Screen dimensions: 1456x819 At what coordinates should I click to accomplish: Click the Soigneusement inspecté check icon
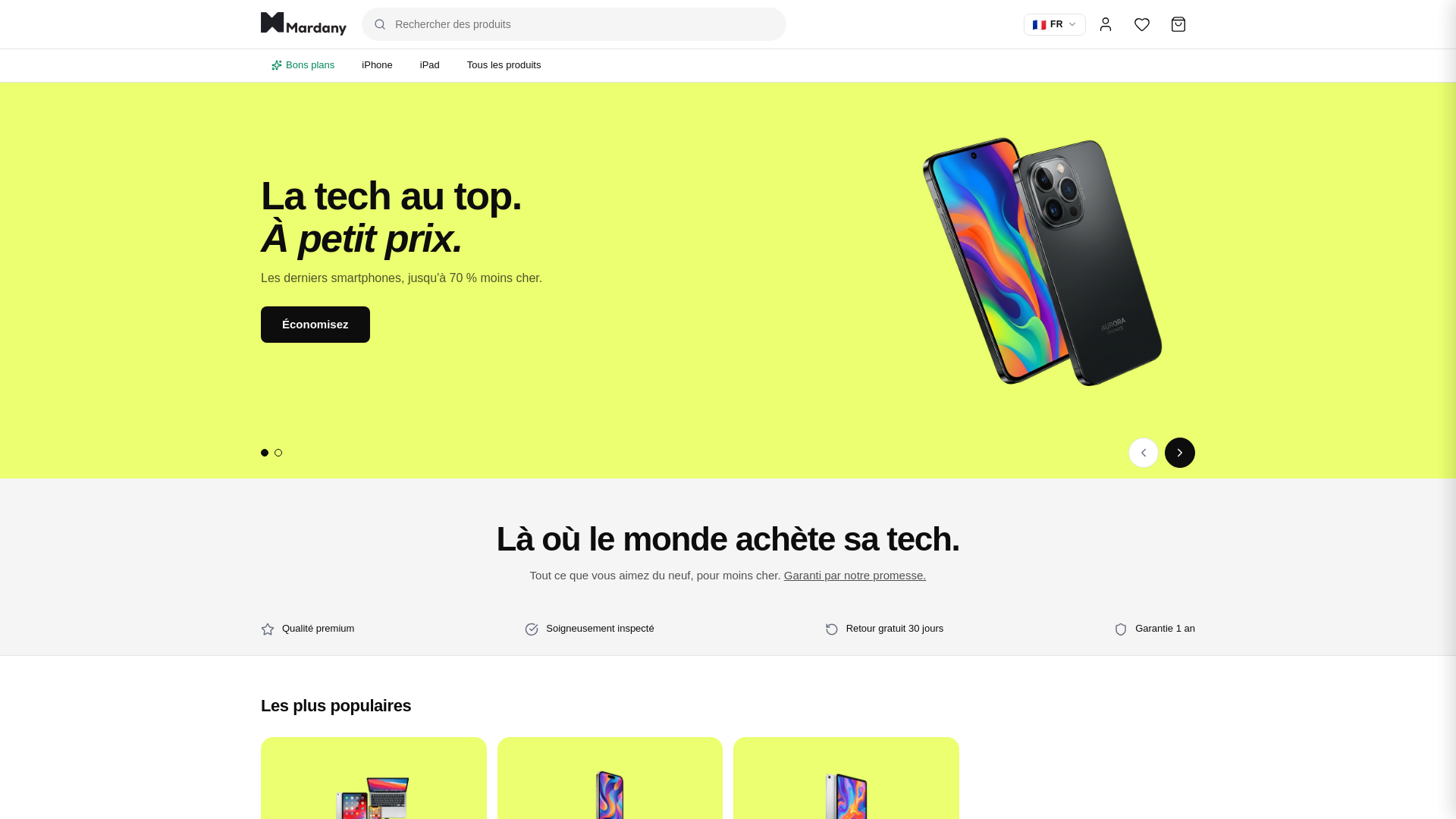coord(532,629)
